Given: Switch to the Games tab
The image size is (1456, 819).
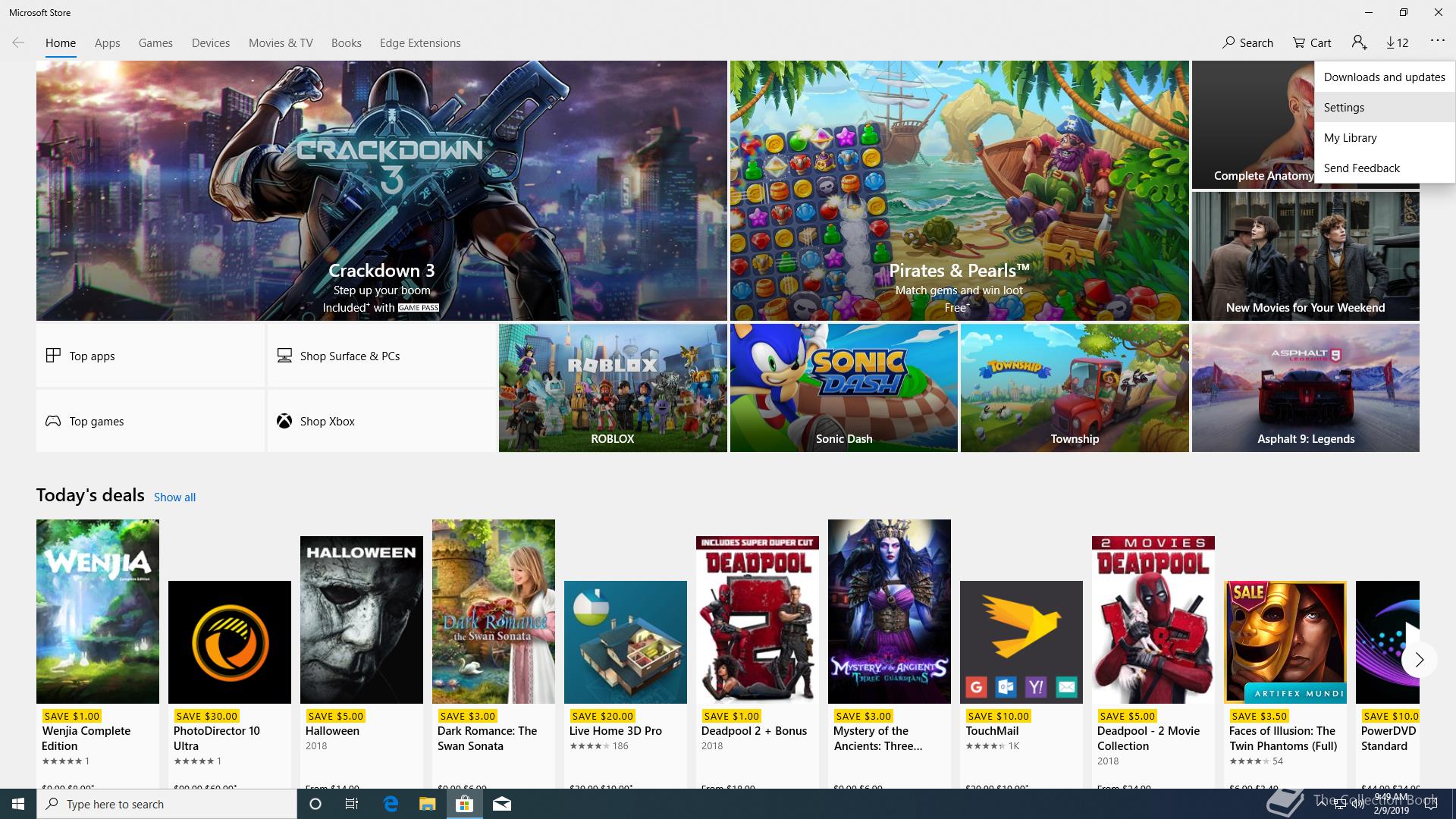Looking at the screenshot, I should pyautogui.click(x=155, y=43).
